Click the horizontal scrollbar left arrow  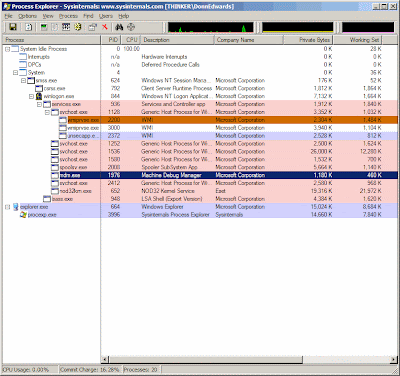click(105, 360)
